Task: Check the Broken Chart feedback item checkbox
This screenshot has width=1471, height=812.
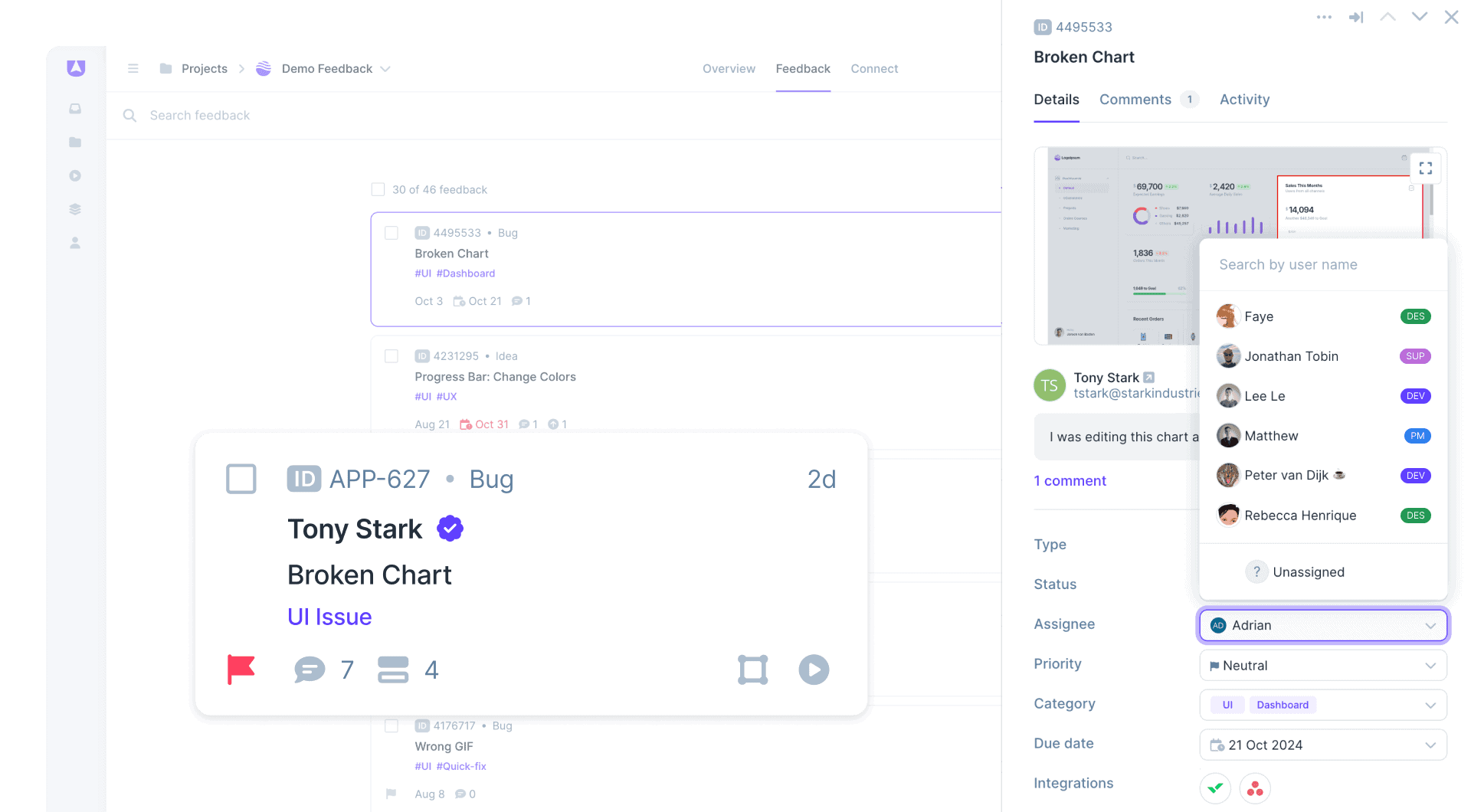Action: click(392, 233)
